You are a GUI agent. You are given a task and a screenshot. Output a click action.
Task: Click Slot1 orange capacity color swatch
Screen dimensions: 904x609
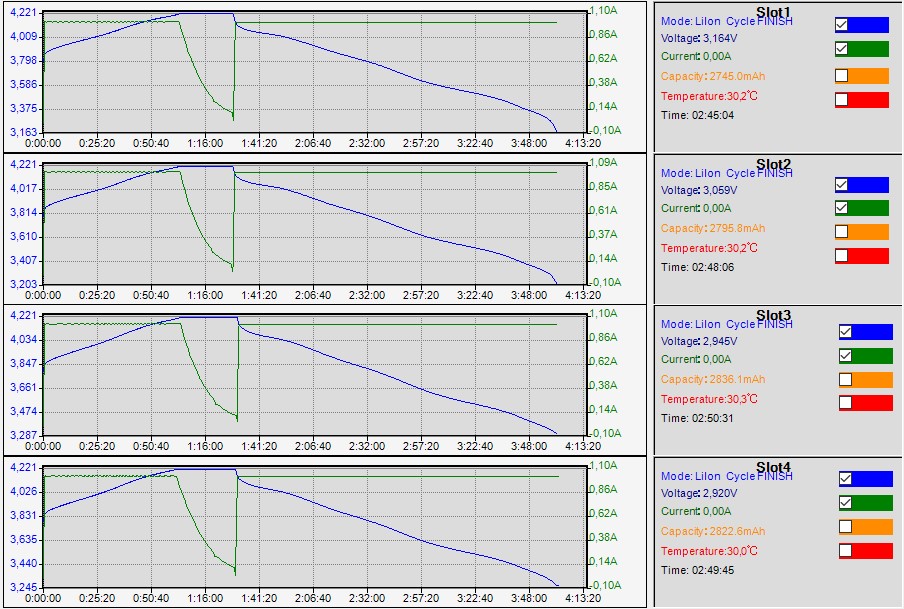pos(868,76)
